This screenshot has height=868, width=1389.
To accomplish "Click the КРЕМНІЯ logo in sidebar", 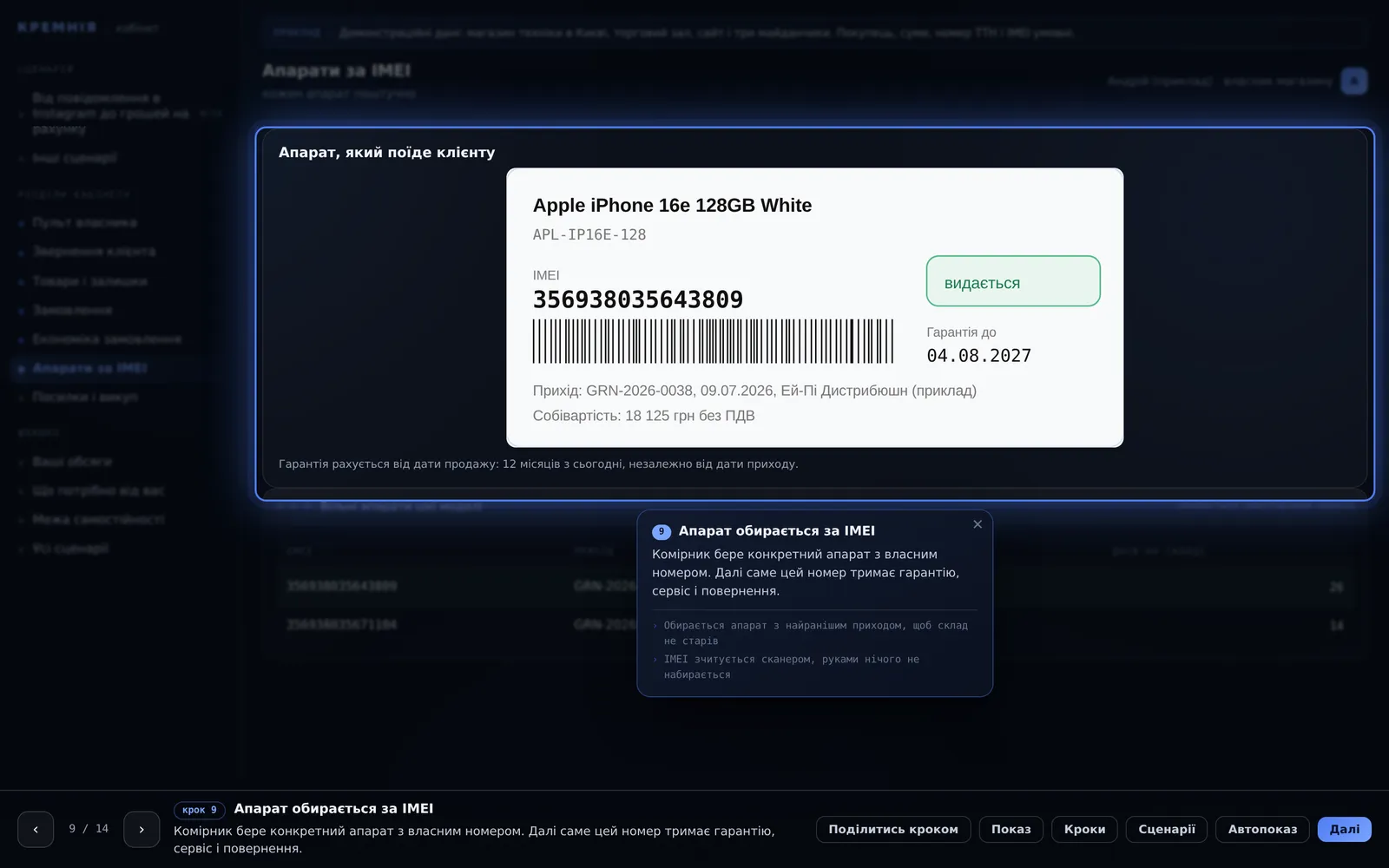I will tap(57, 28).
